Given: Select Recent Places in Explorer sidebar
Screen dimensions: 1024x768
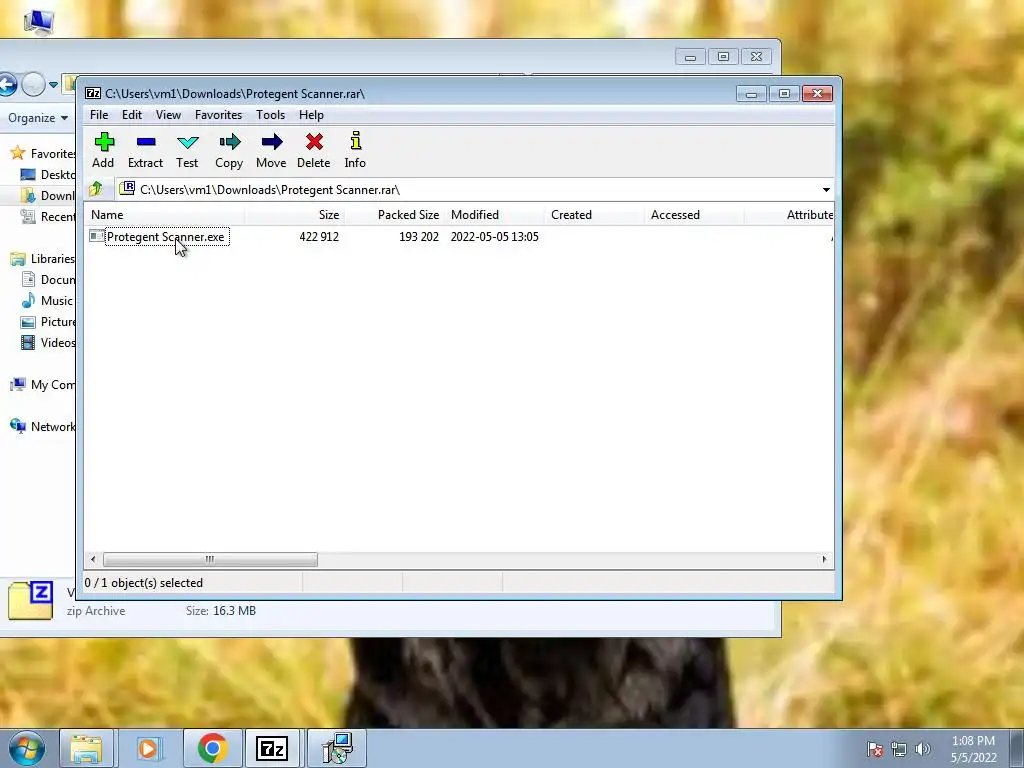Looking at the screenshot, I should click(48, 216).
